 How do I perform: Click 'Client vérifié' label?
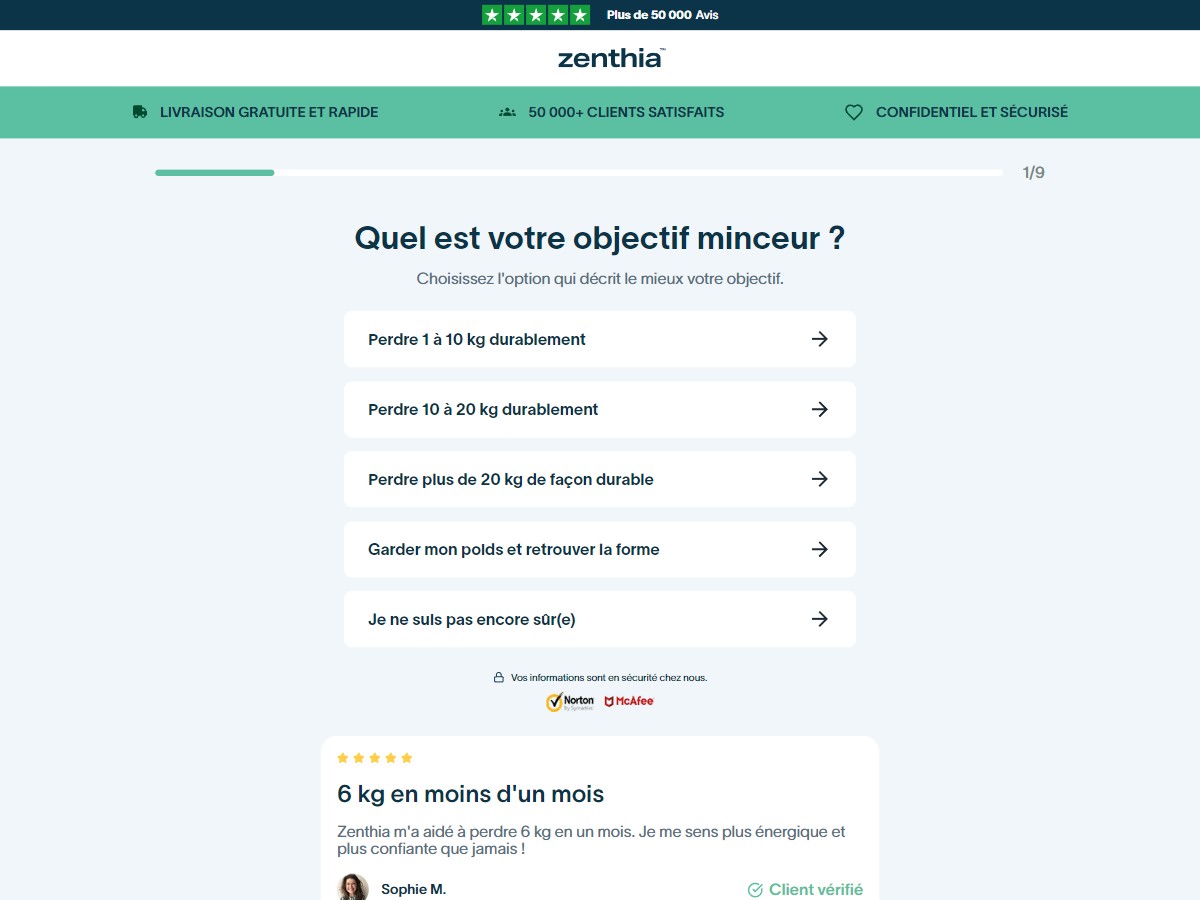click(816, 889)
